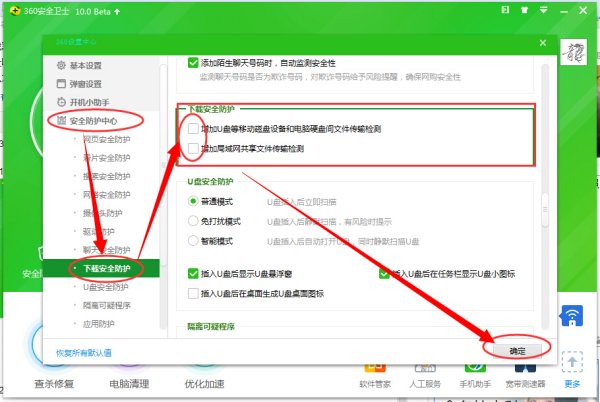Click the 更多 upload-arrow icon in main window
The width and height of the screenshot is (600, 402).
572,362
